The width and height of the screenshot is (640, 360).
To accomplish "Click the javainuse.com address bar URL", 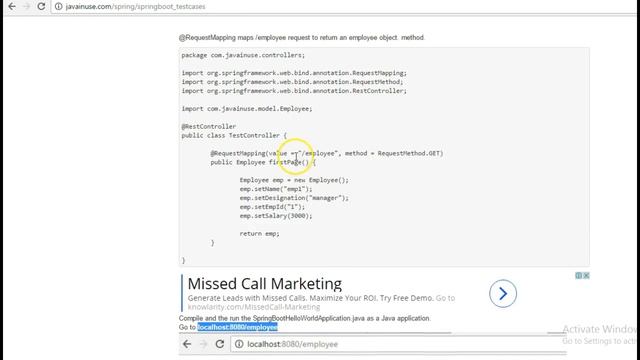I will point(136,7).
